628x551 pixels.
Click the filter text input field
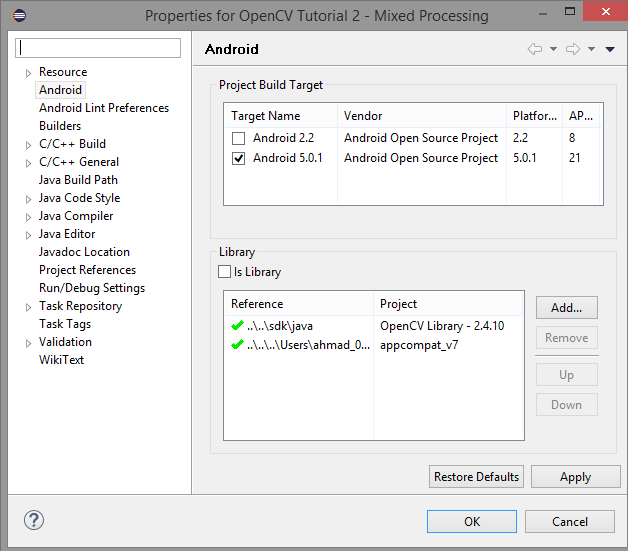click(98, 48)
